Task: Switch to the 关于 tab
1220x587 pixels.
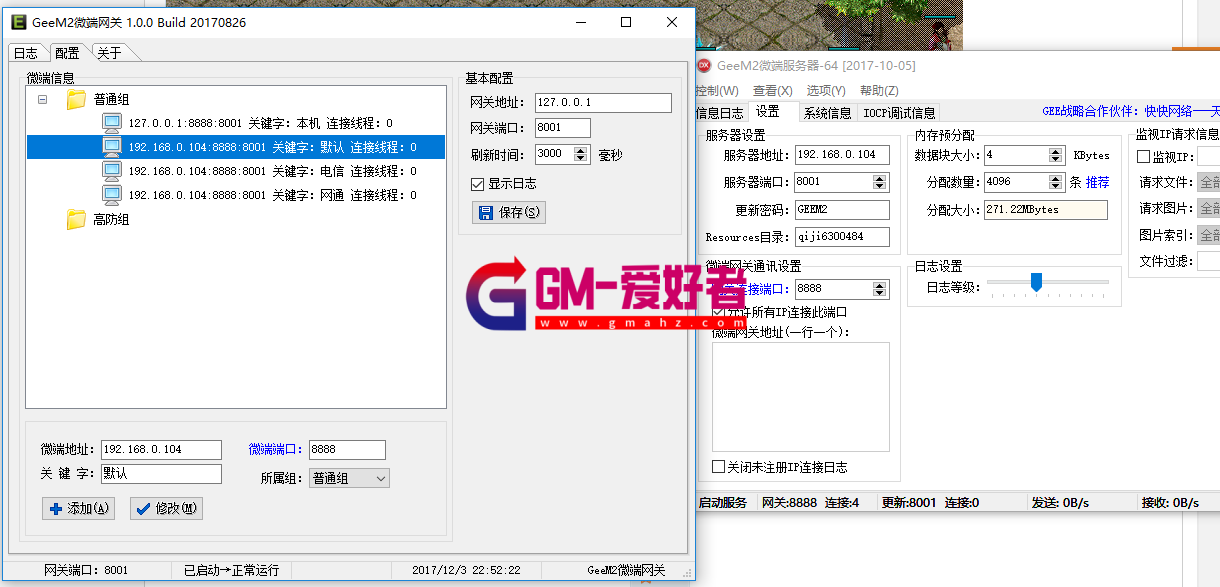Action: (109, 53)
